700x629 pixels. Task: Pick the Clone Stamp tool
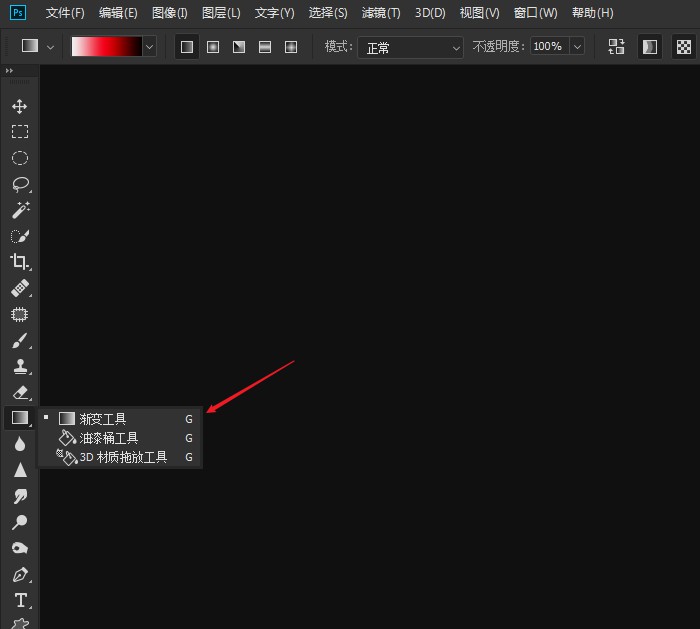(x=20, y=367)
